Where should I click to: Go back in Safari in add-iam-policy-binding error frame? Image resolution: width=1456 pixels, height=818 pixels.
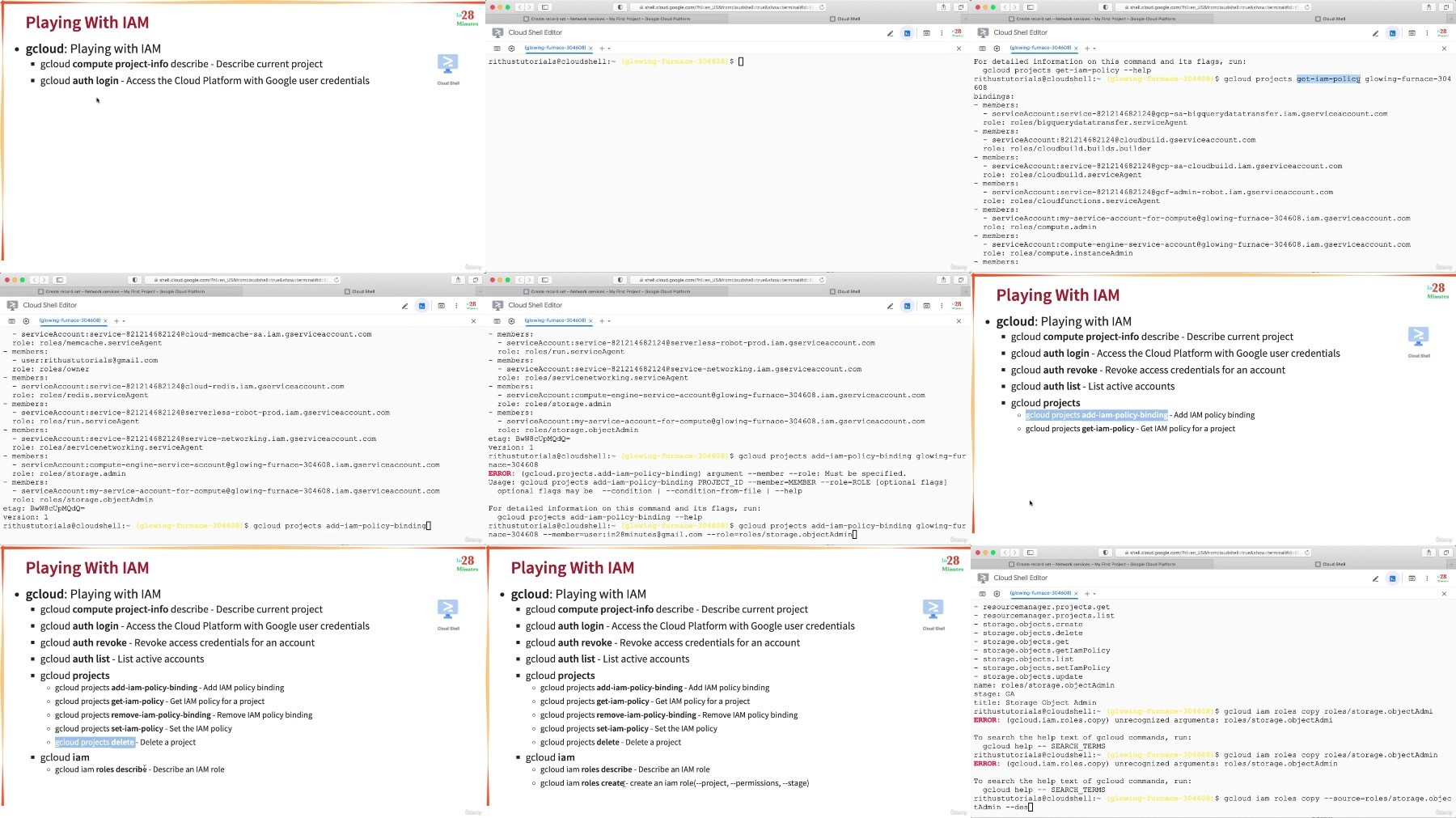[x=519, y=280]
